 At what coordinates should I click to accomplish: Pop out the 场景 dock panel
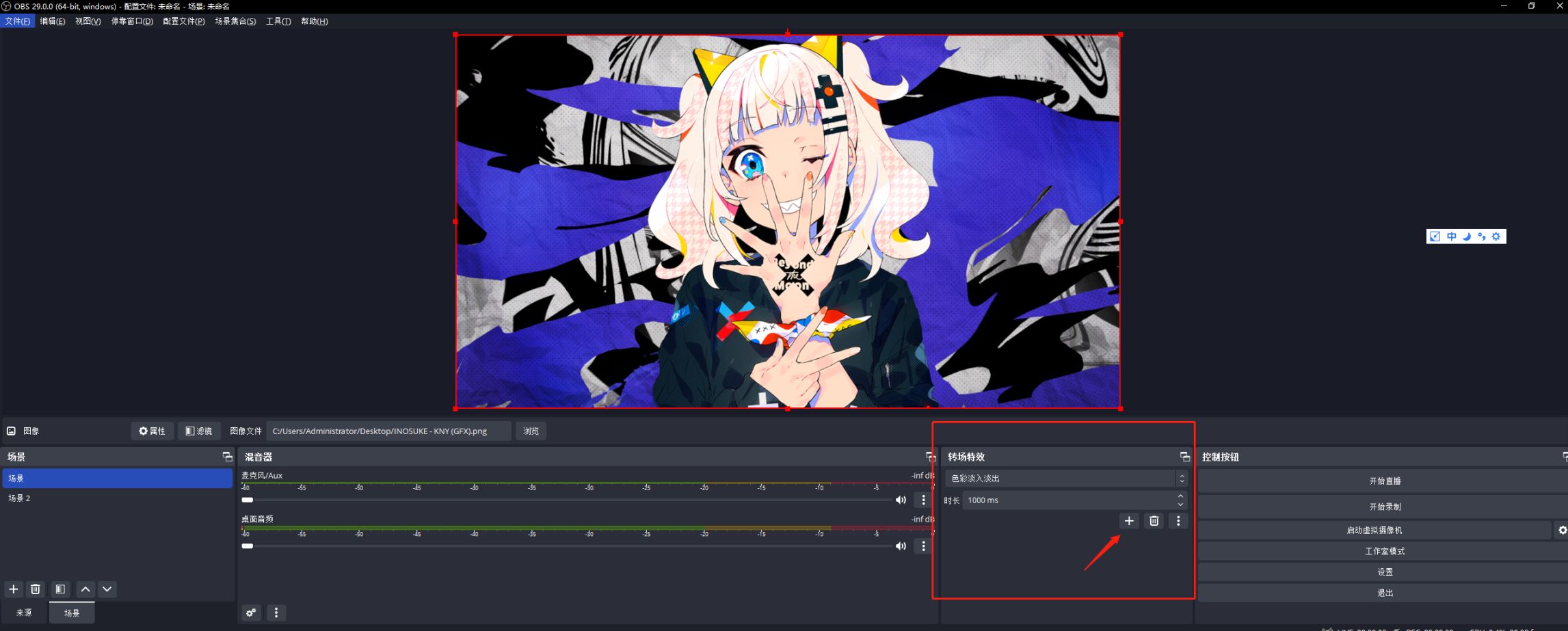[227, 457]
